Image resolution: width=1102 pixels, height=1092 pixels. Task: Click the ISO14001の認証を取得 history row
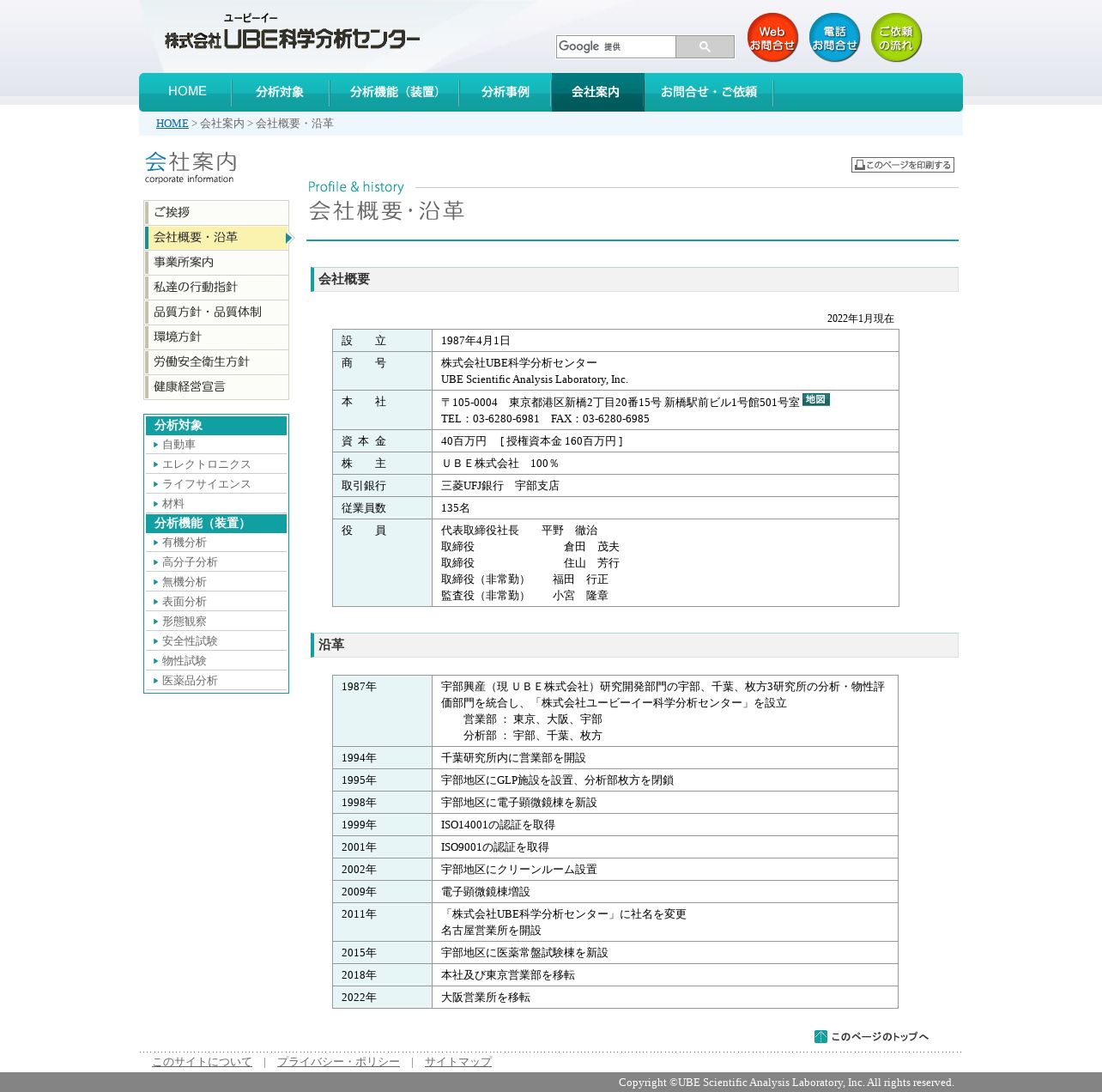[615, 825]
